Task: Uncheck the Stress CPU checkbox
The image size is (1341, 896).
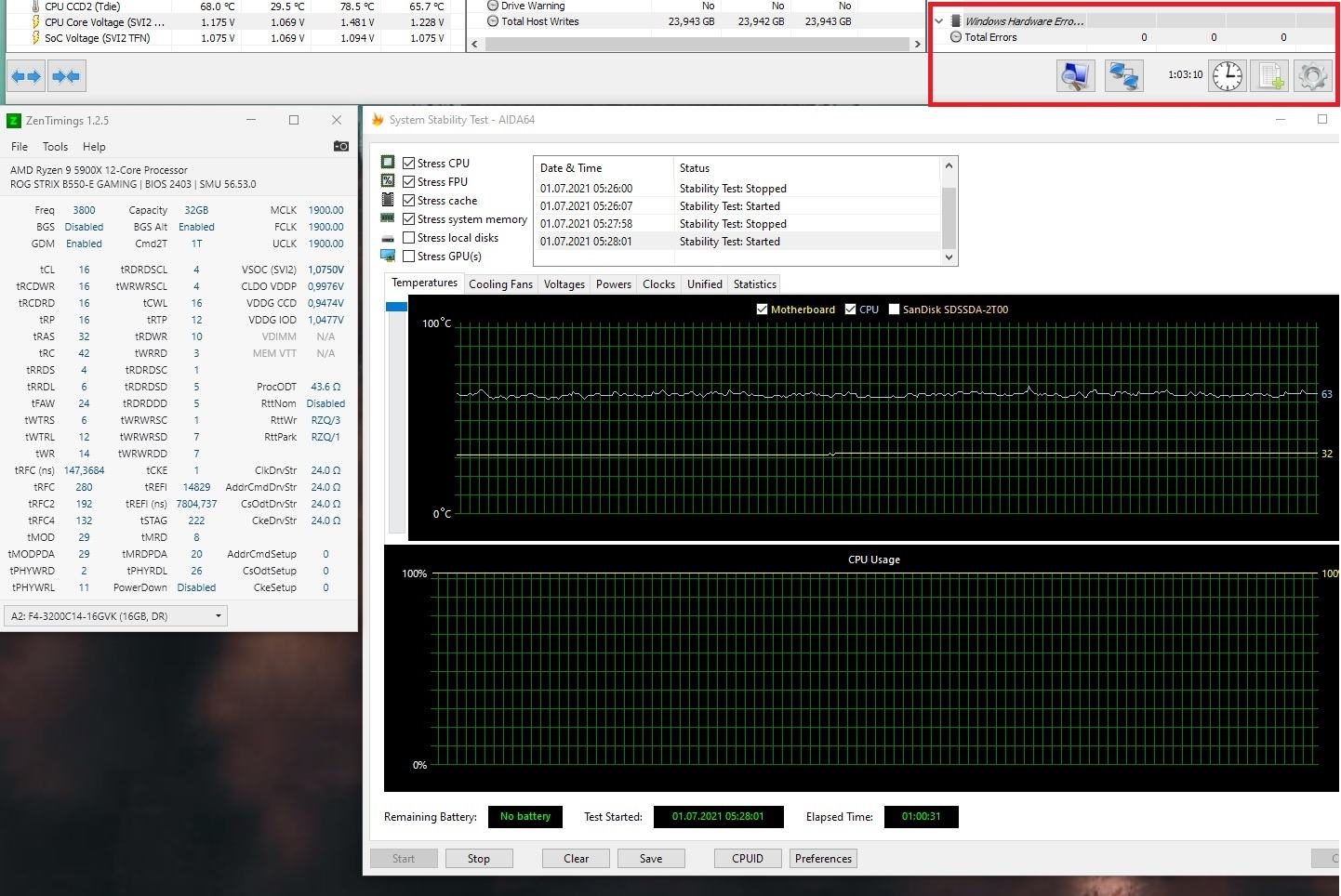Action: point(408,163)
